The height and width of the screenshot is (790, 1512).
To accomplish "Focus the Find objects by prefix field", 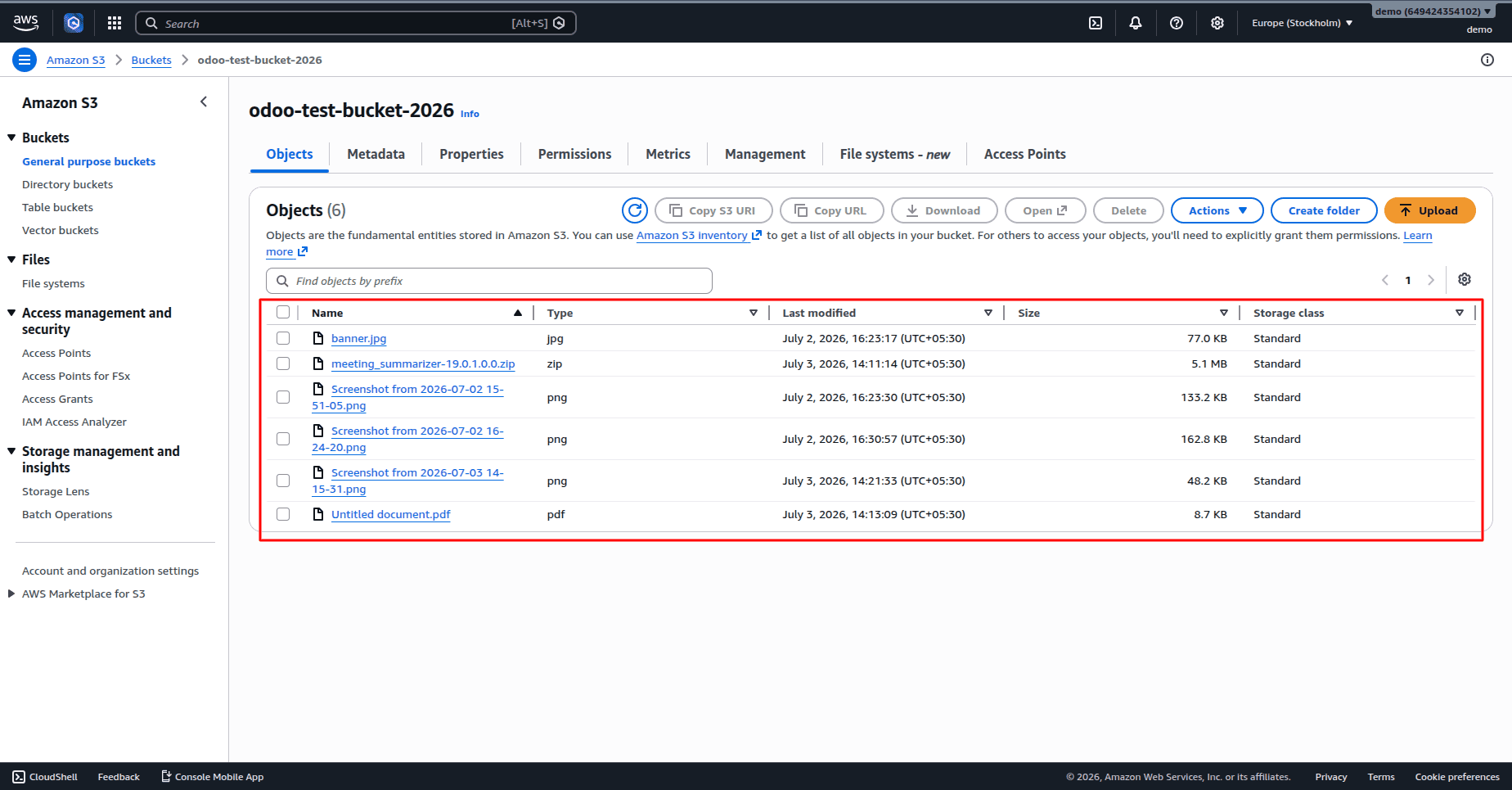I will click(489, 281).
